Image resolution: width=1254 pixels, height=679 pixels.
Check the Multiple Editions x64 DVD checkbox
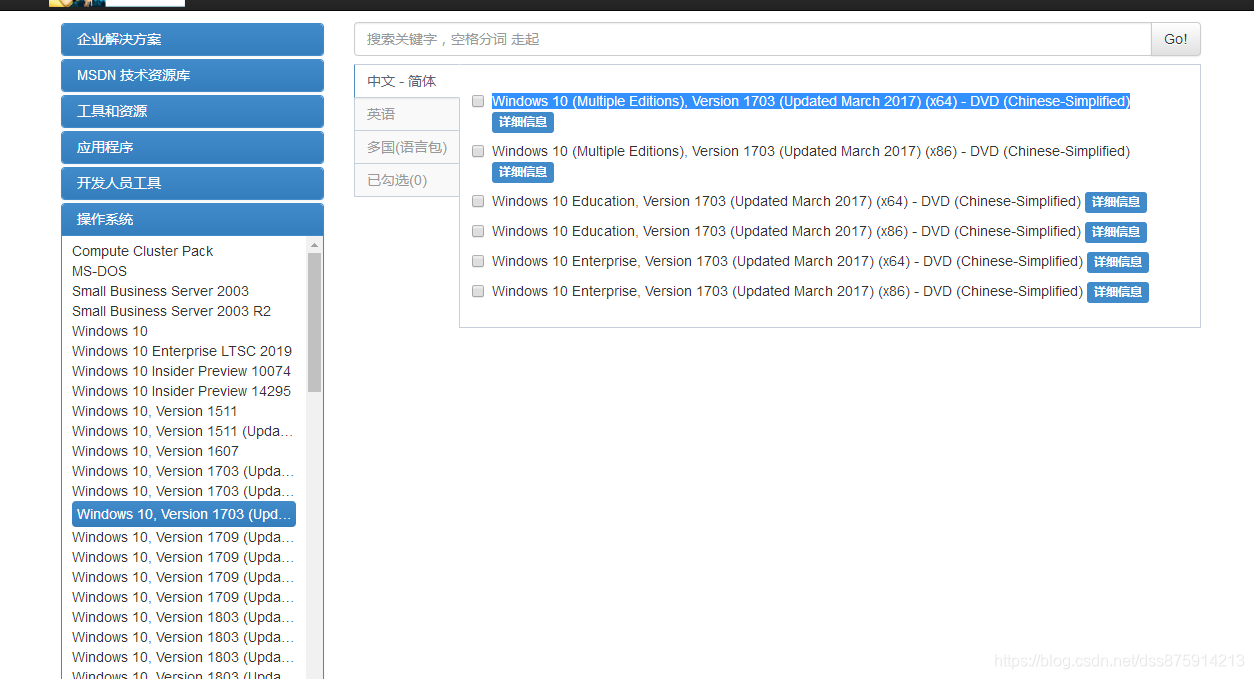pyautogui.click(x=478, y=101)
